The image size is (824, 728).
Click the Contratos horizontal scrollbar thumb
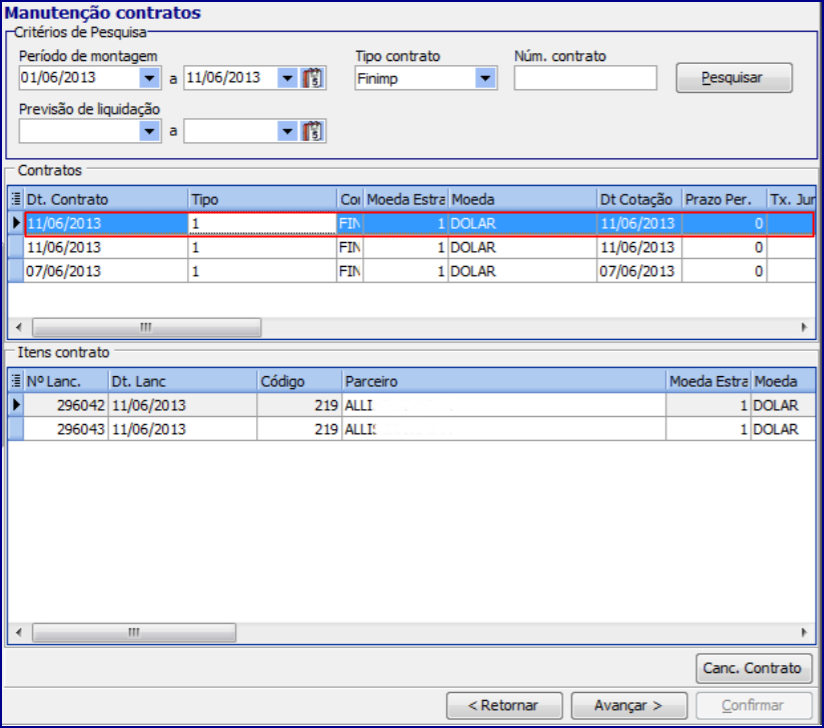point(147,327)
